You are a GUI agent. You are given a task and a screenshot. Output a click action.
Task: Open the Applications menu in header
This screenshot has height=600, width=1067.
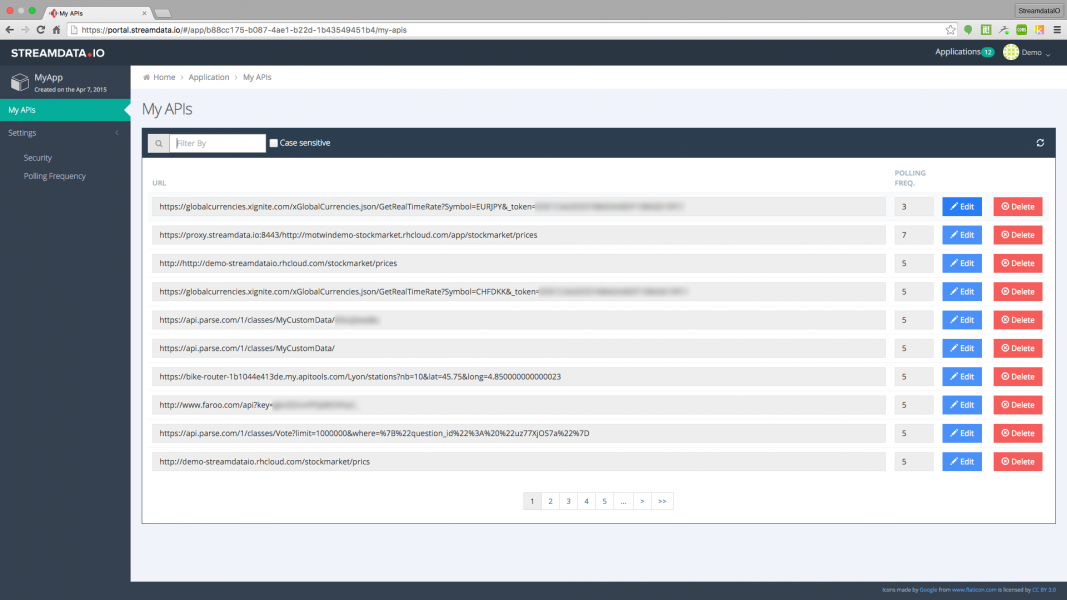coord(964,52)
